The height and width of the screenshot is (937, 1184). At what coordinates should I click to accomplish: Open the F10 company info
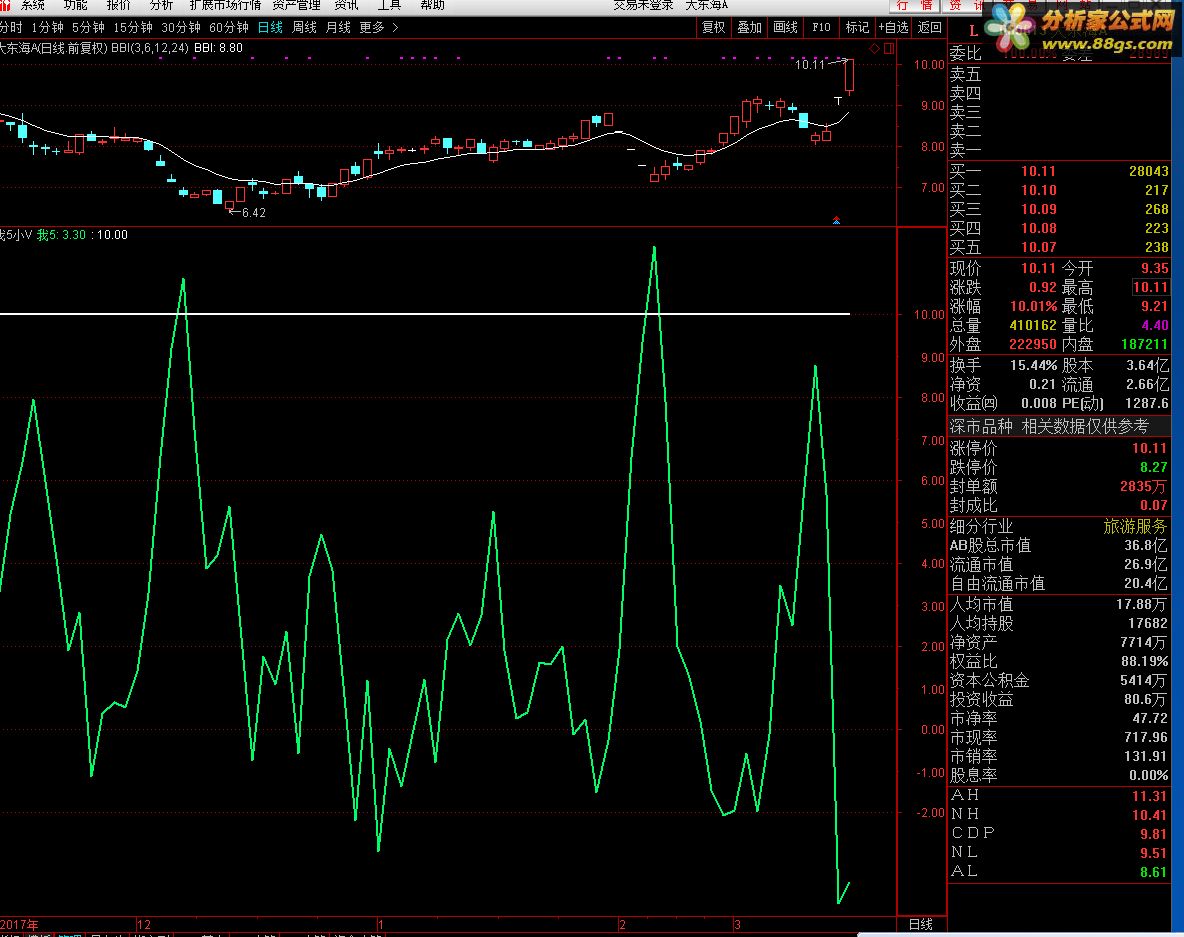click(x=822, y=27)
